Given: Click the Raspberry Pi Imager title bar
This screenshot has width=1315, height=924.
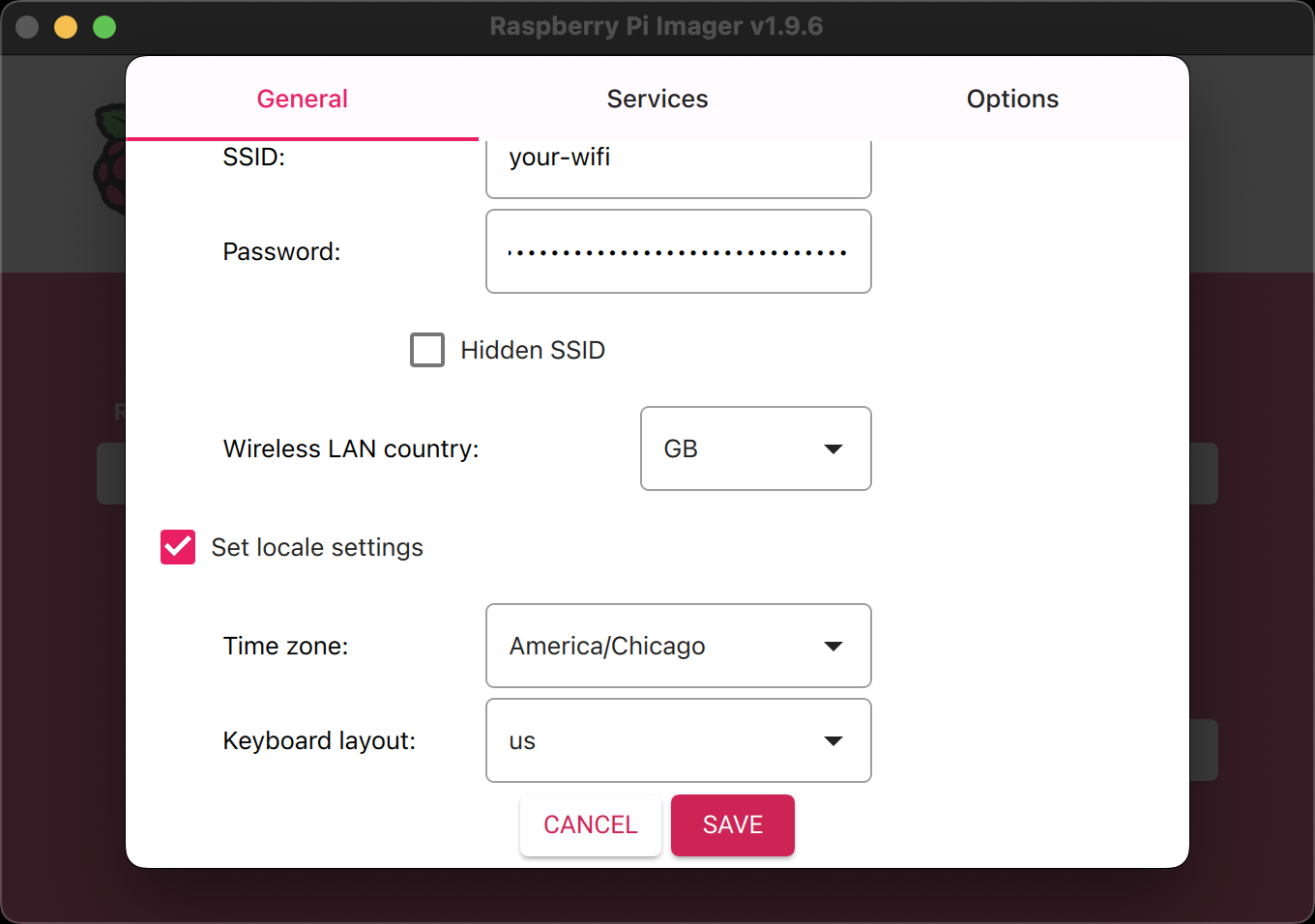Looking at the screenshot, I should [x=657, y=27].
